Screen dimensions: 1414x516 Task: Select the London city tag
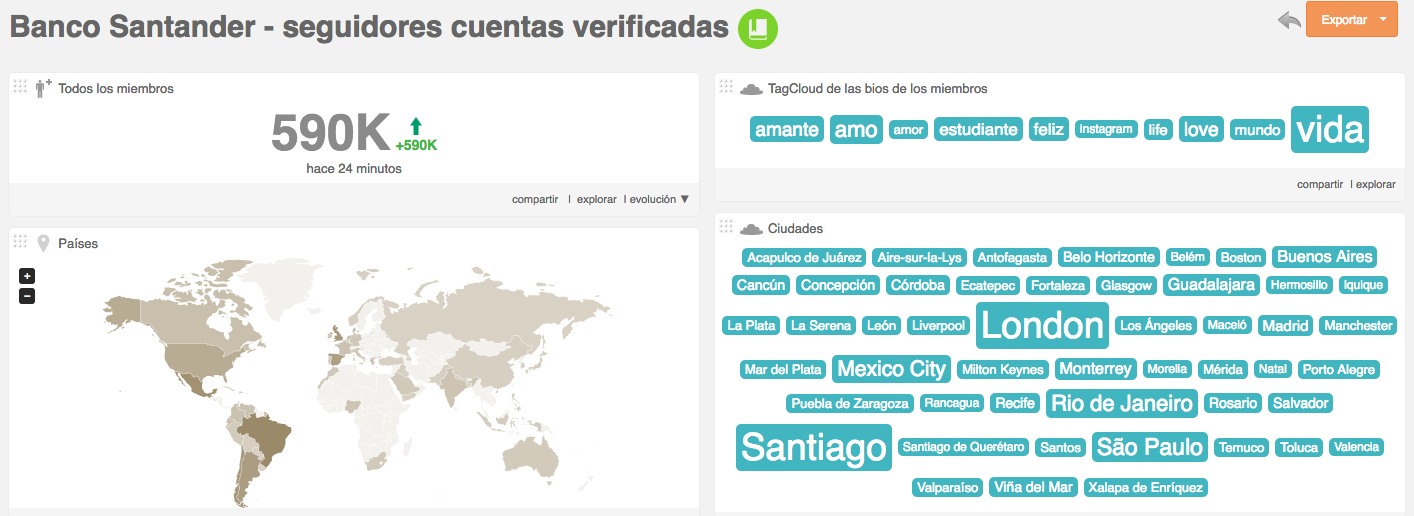pyautogui.click(x=1042, y=326)
